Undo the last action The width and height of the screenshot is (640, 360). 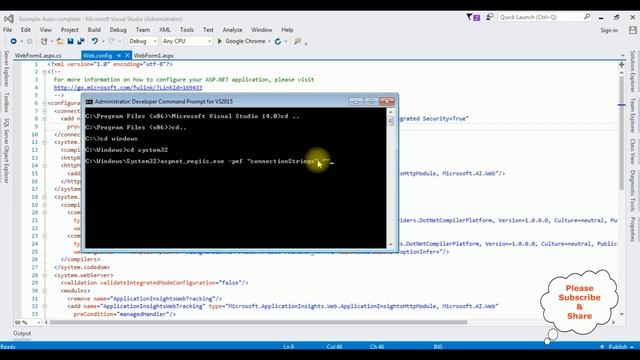pyautogui.click(x=95, y=41)
